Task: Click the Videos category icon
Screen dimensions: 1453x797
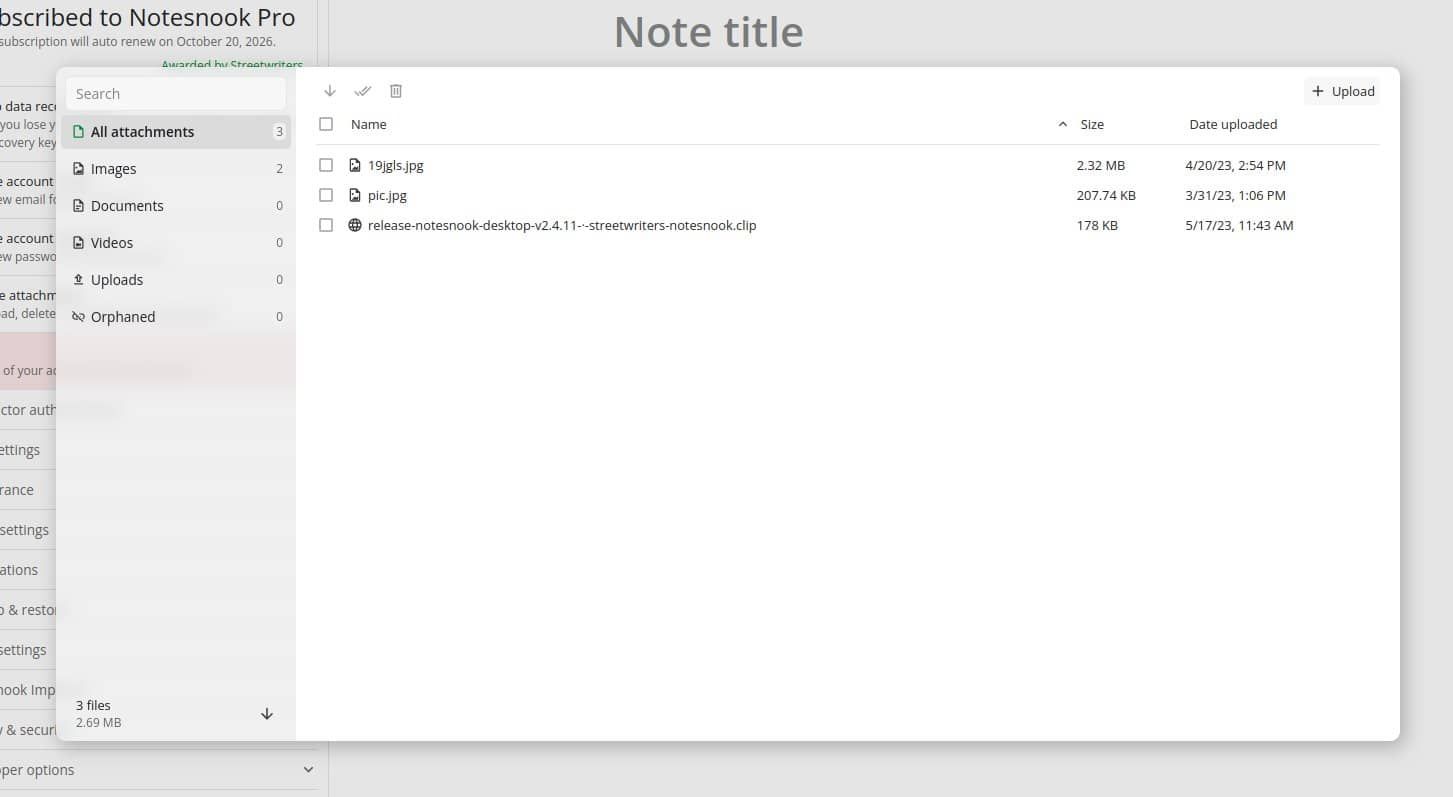Action: pyautogui.click(x=80, y=242)
